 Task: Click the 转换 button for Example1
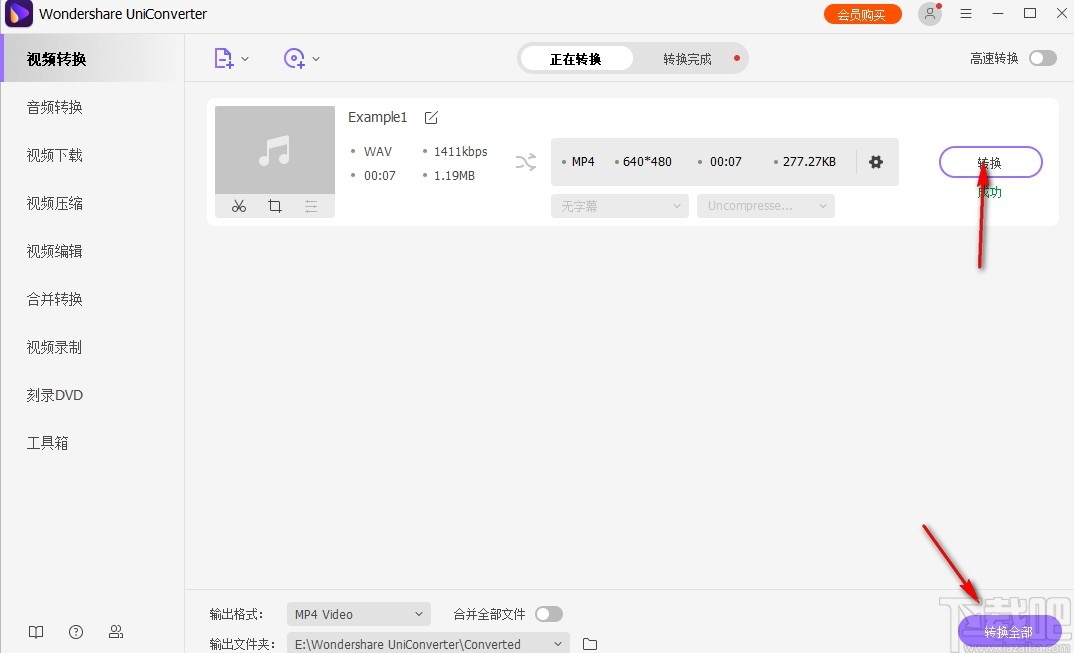tap(990, 161)
